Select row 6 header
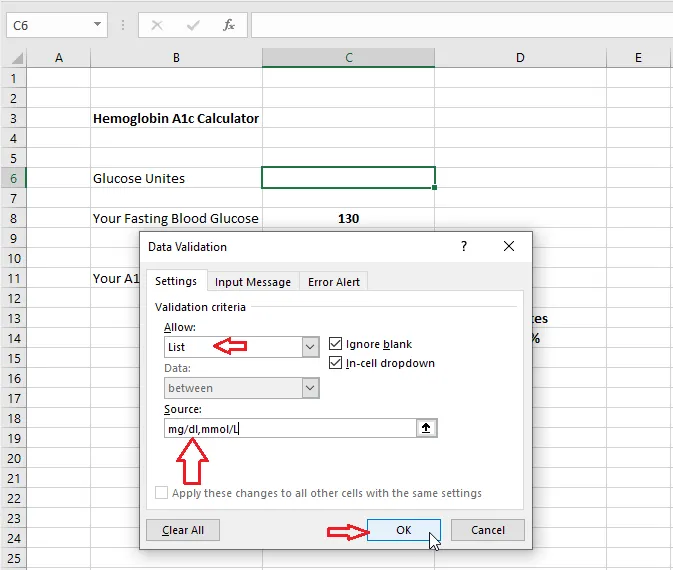 [13, 179]
